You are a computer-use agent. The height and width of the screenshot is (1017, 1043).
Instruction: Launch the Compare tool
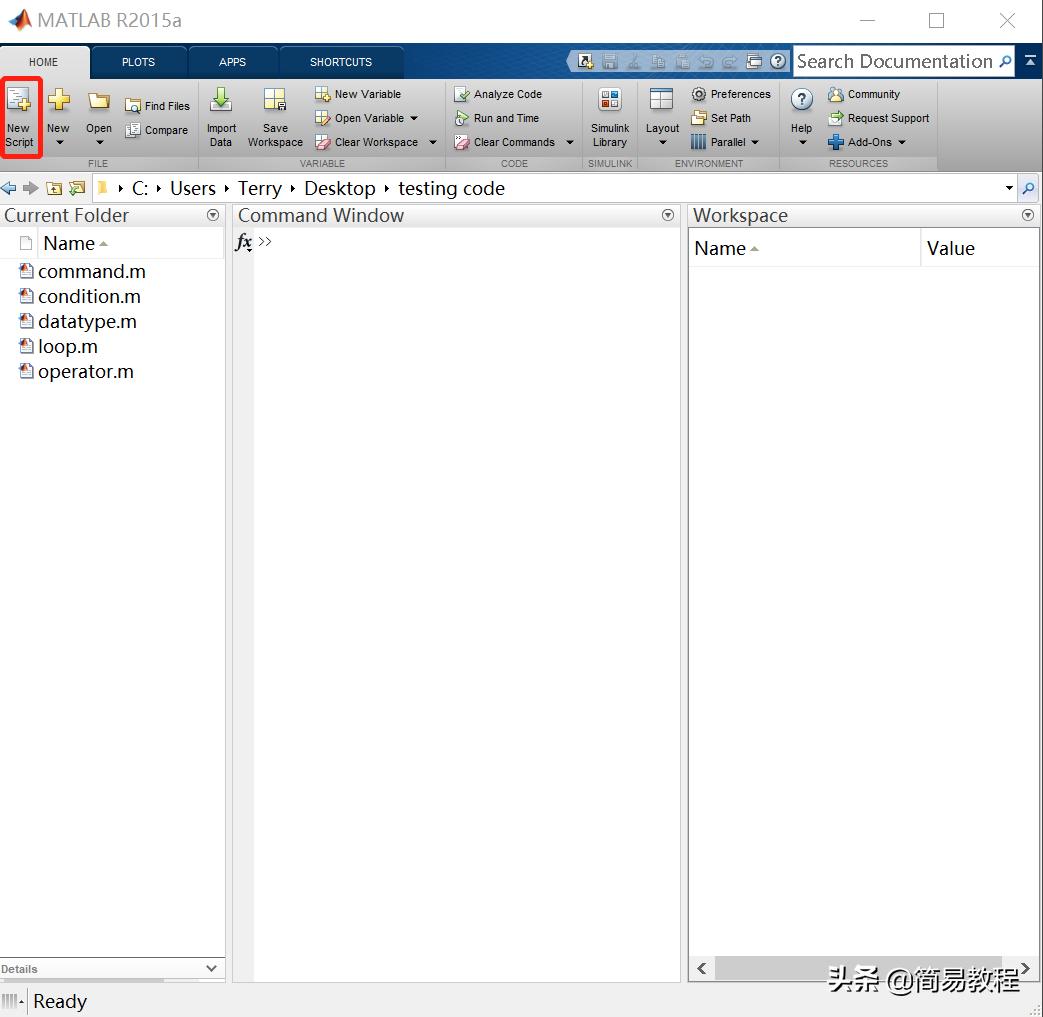pos(158,130)
